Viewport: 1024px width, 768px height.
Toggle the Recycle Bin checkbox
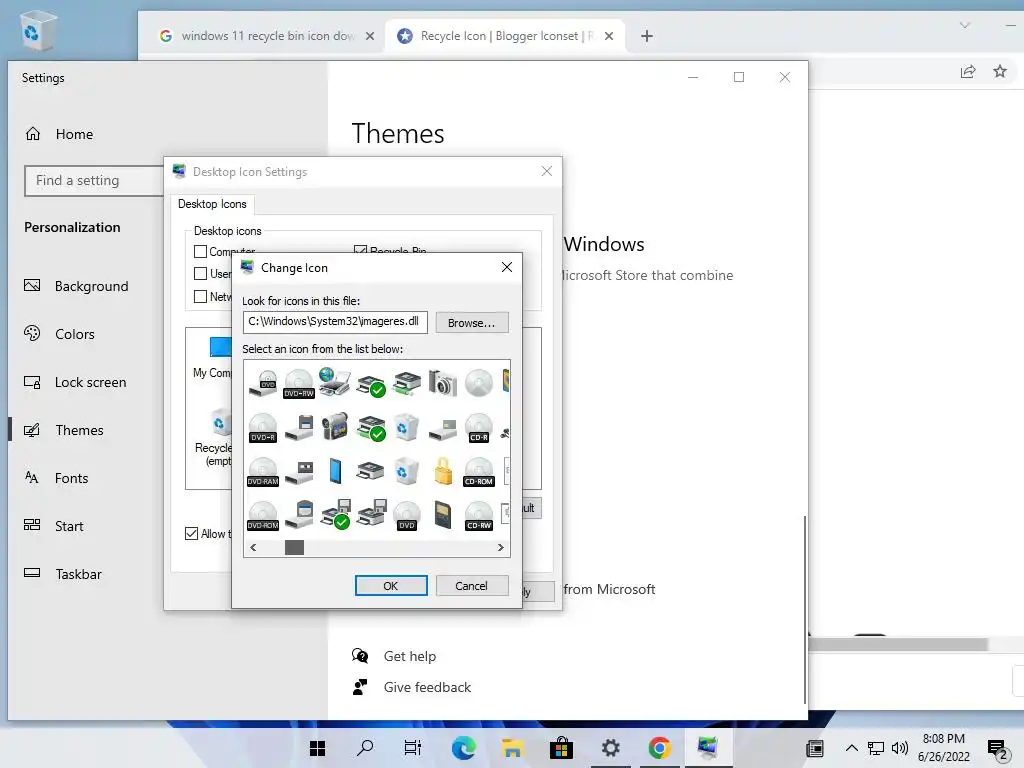(x=360, y=249)
